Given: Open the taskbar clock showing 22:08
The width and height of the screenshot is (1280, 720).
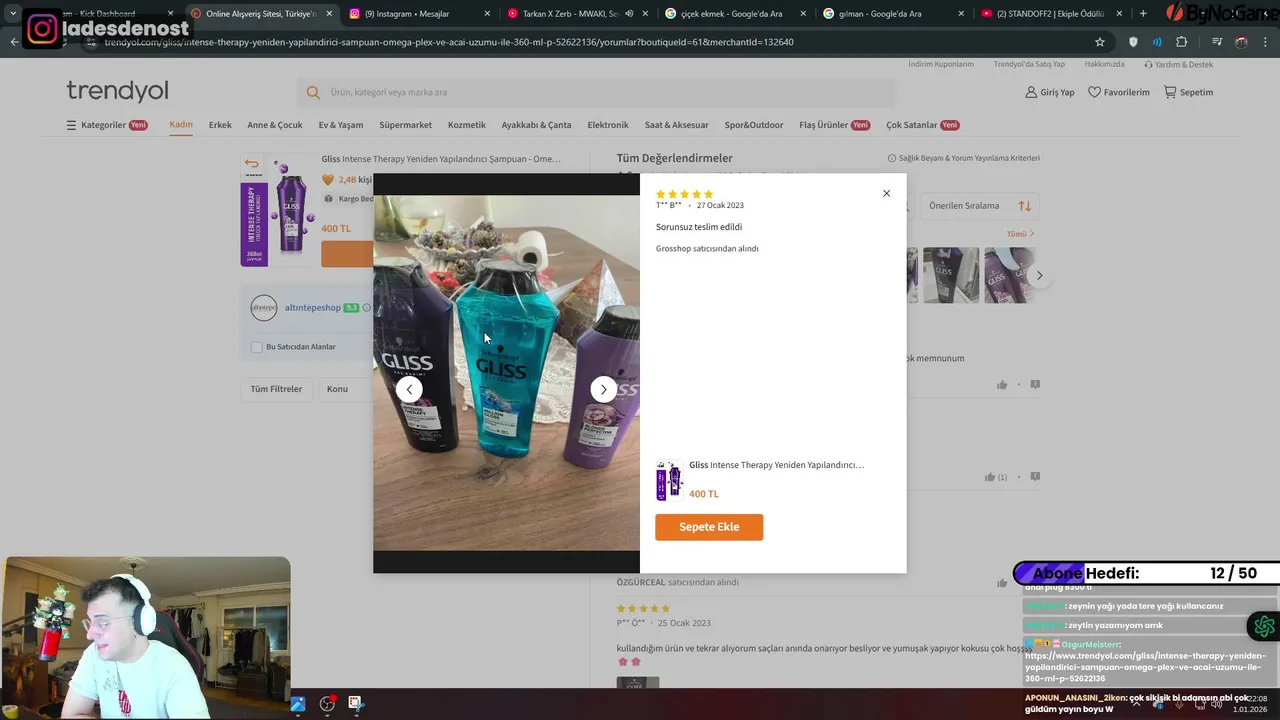Looking at the screenshot, I should coord(1252,704).
